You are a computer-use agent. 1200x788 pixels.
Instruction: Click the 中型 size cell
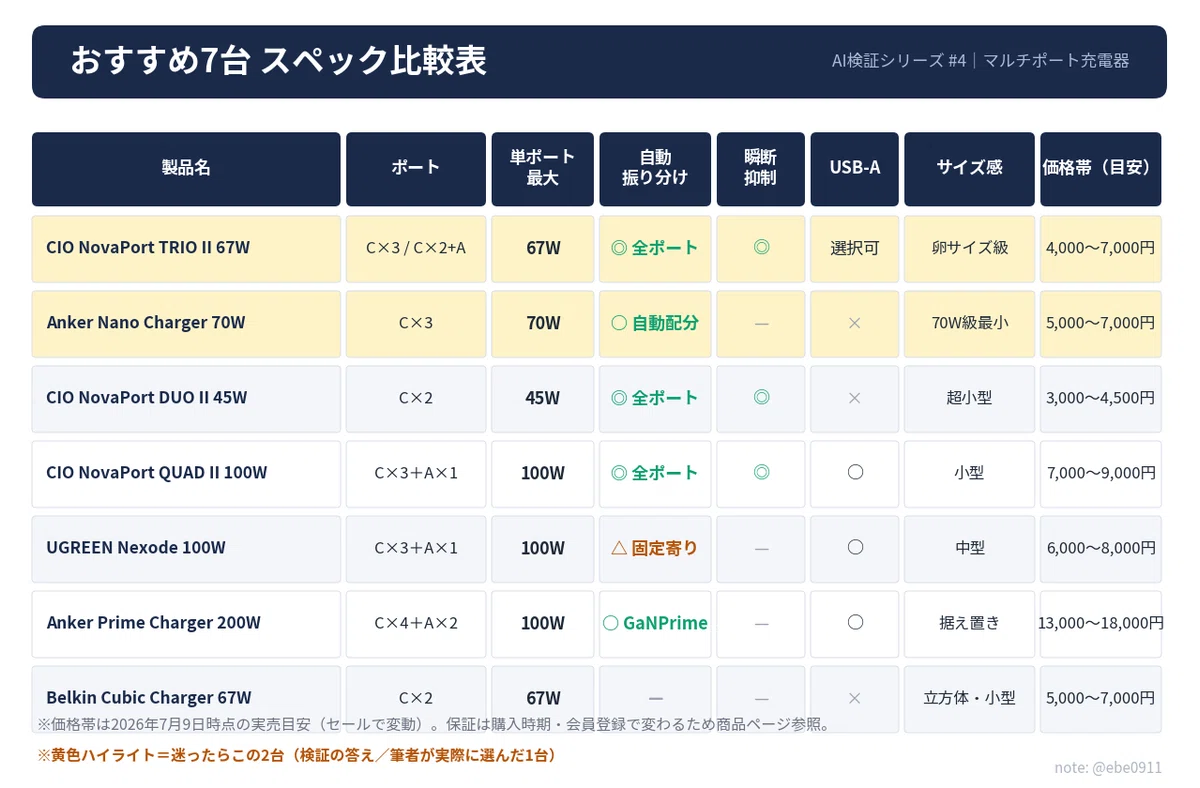[969, 548]
